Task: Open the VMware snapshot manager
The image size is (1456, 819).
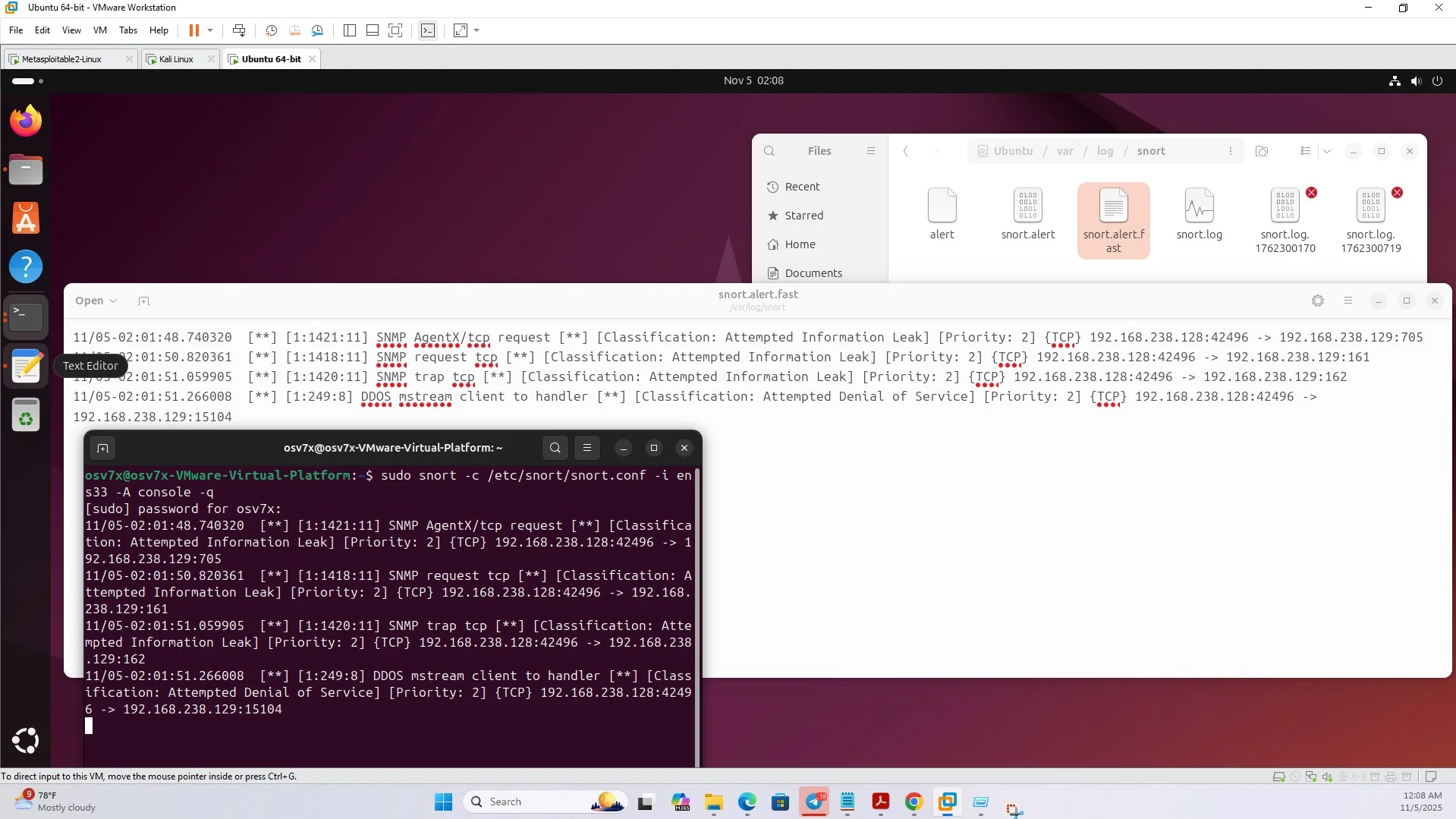Action: [318, 30]
